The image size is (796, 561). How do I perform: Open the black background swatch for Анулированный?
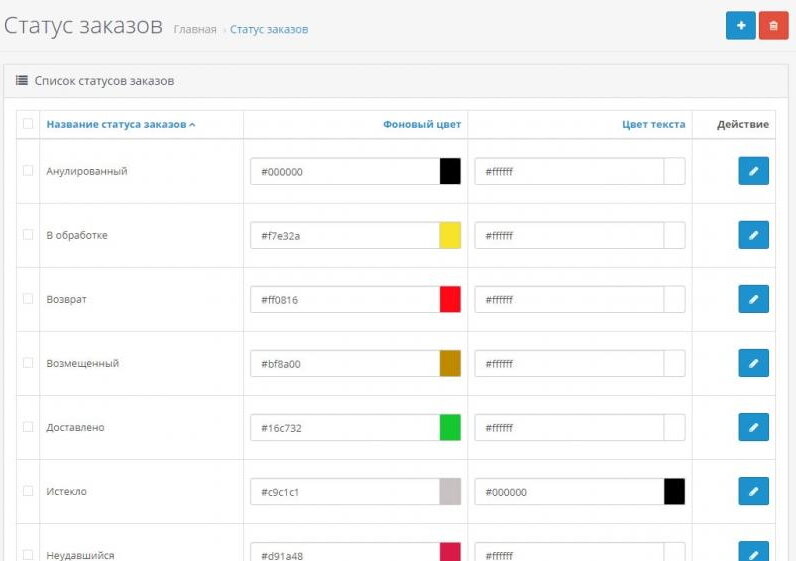[x=450, y=171]
